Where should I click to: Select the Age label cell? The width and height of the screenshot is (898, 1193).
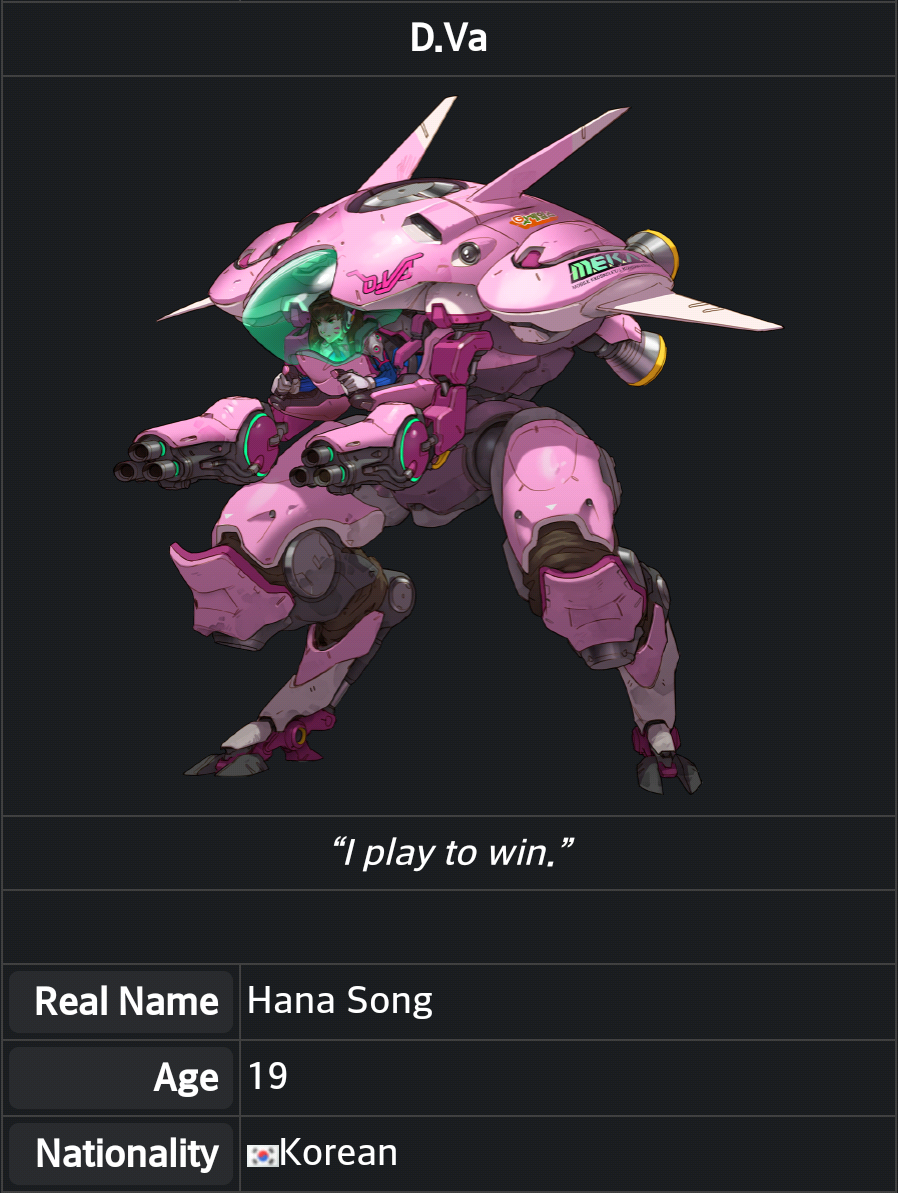click(x=121, y=1077)
